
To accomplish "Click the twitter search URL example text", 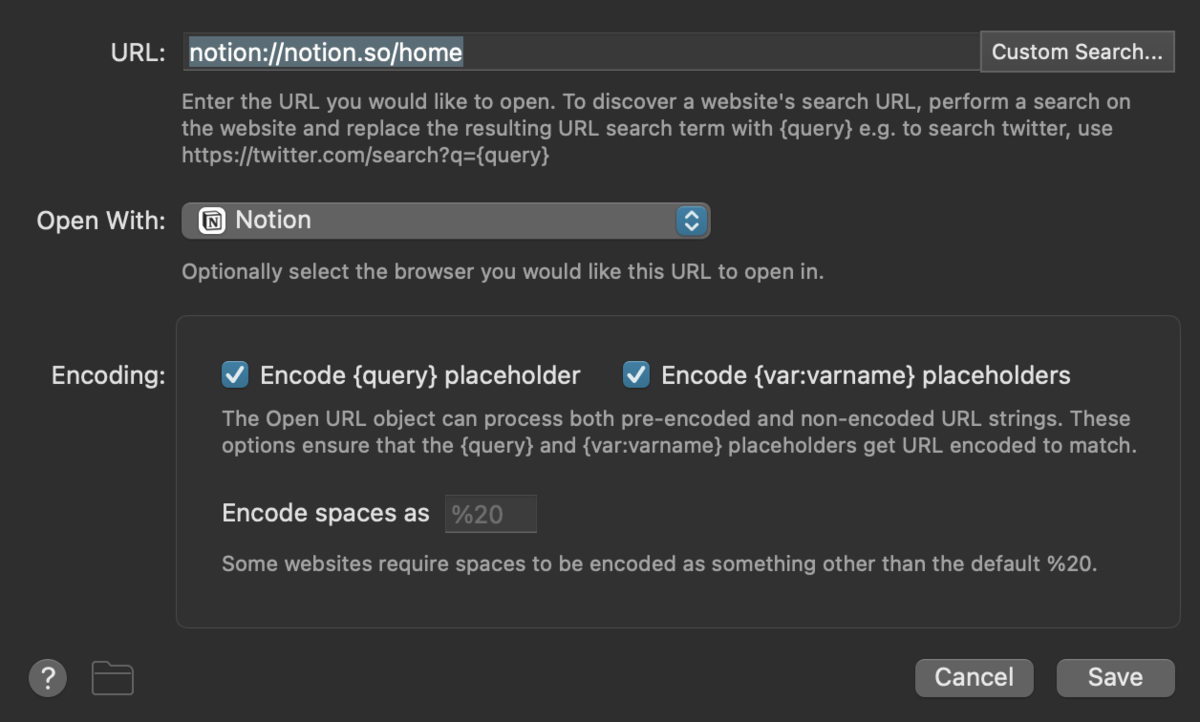I will pos(366,155).
